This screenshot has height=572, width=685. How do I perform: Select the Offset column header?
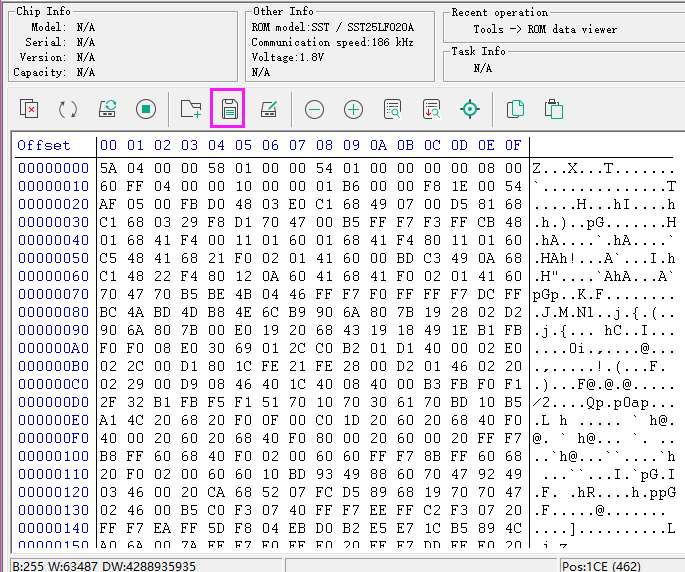[44, 145]
